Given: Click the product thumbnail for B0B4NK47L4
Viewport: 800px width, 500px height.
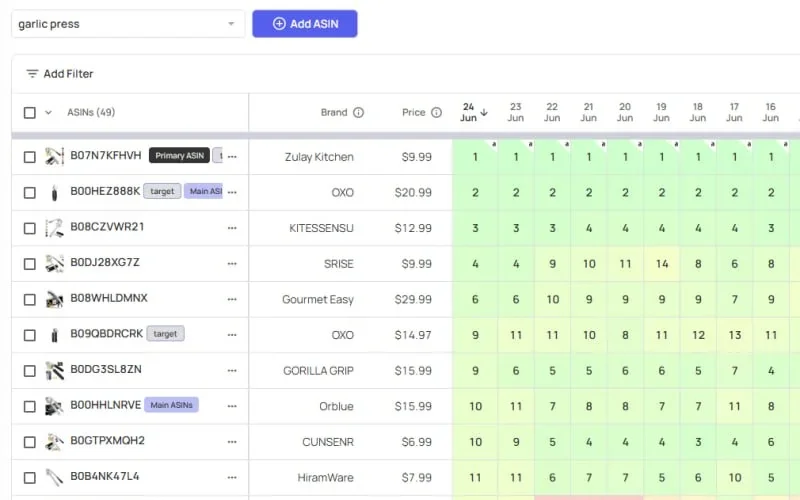Looking at the screenshot, I should tap(54, 478).
